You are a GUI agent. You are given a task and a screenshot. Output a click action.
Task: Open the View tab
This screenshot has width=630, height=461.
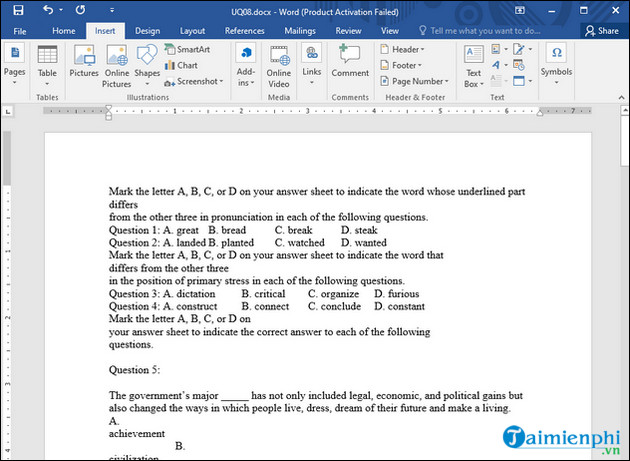coord(390,31)
